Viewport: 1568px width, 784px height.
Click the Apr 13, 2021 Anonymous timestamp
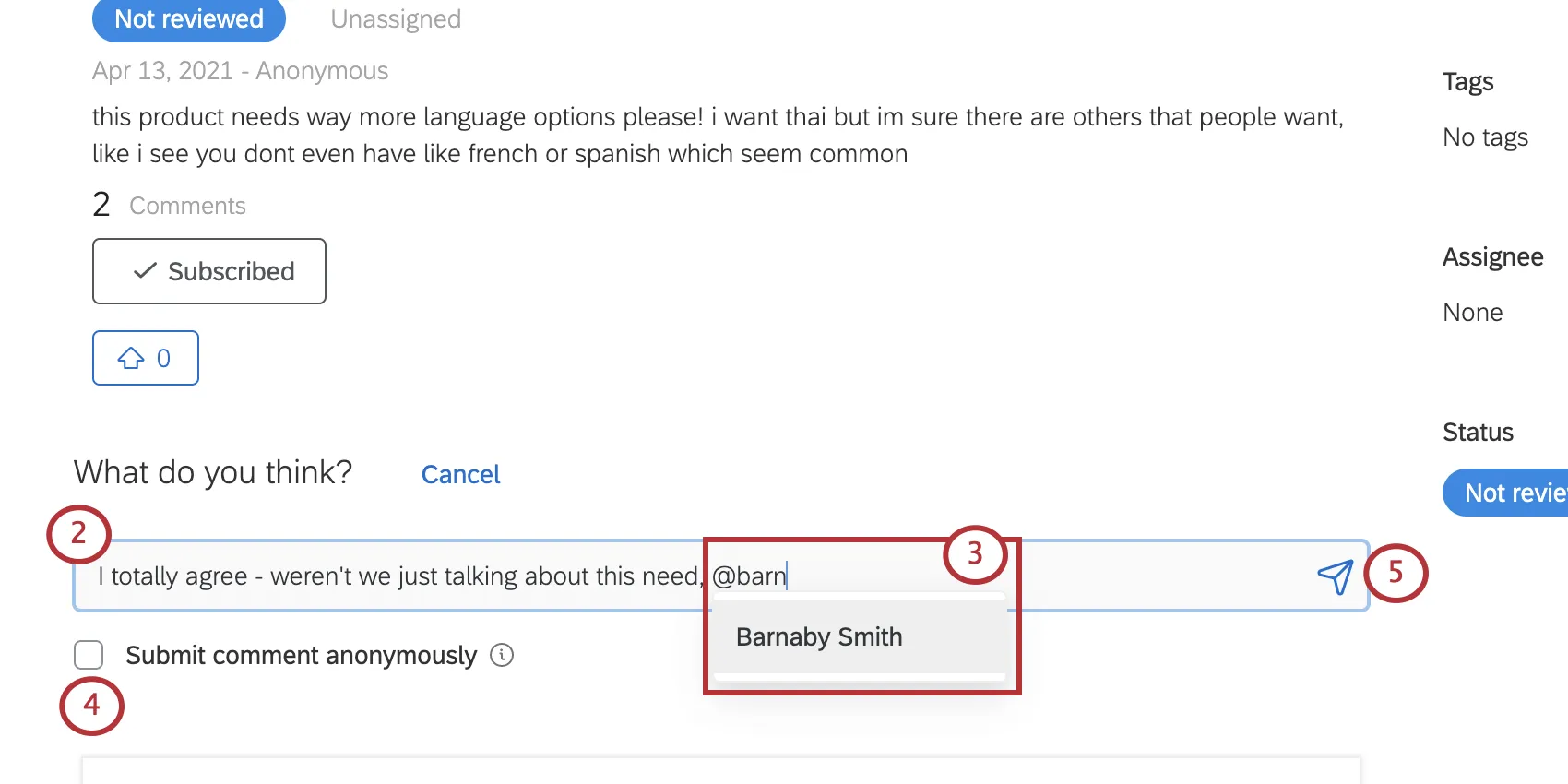point(240,70)
